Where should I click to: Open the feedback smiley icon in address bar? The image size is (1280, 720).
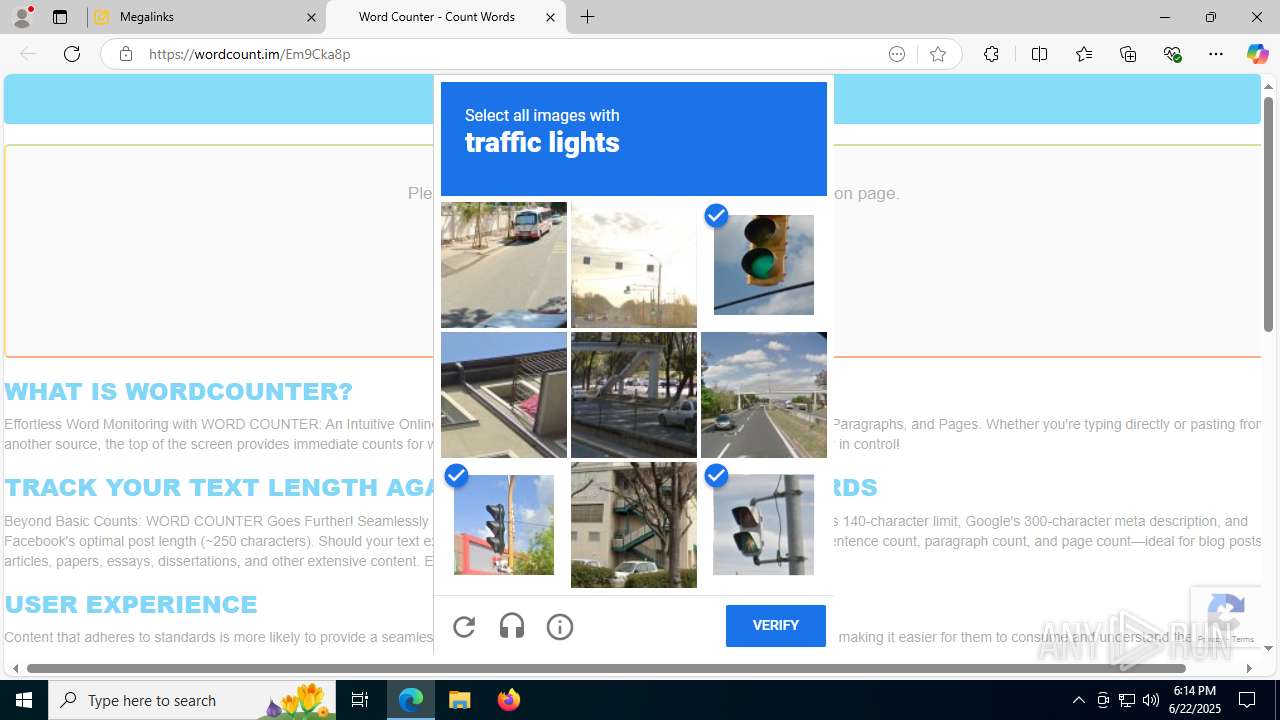click(x=897, y=54)
